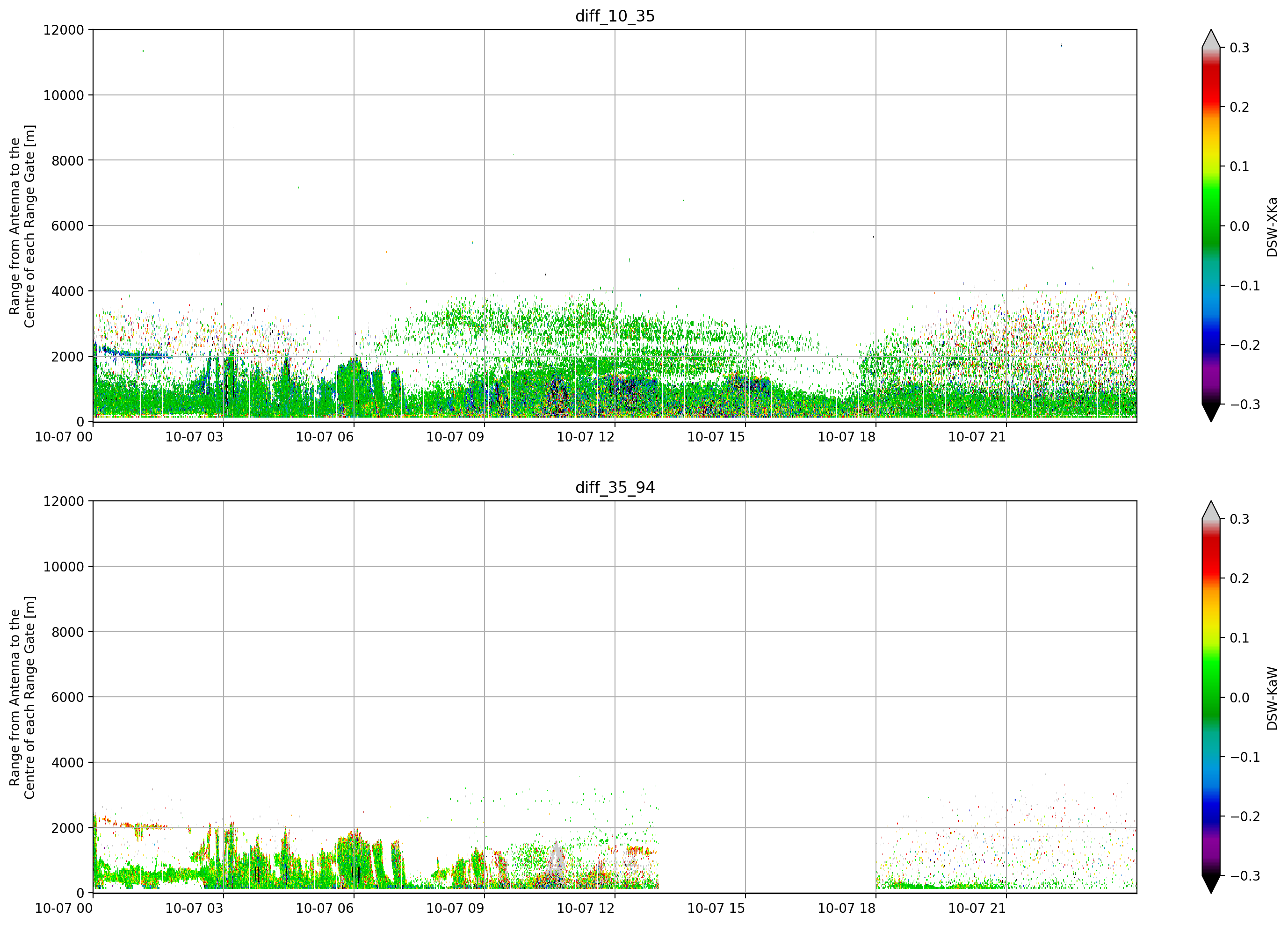
Task: Click the y-axis label of diff_10_35 plot
Action: click(22, 226)
